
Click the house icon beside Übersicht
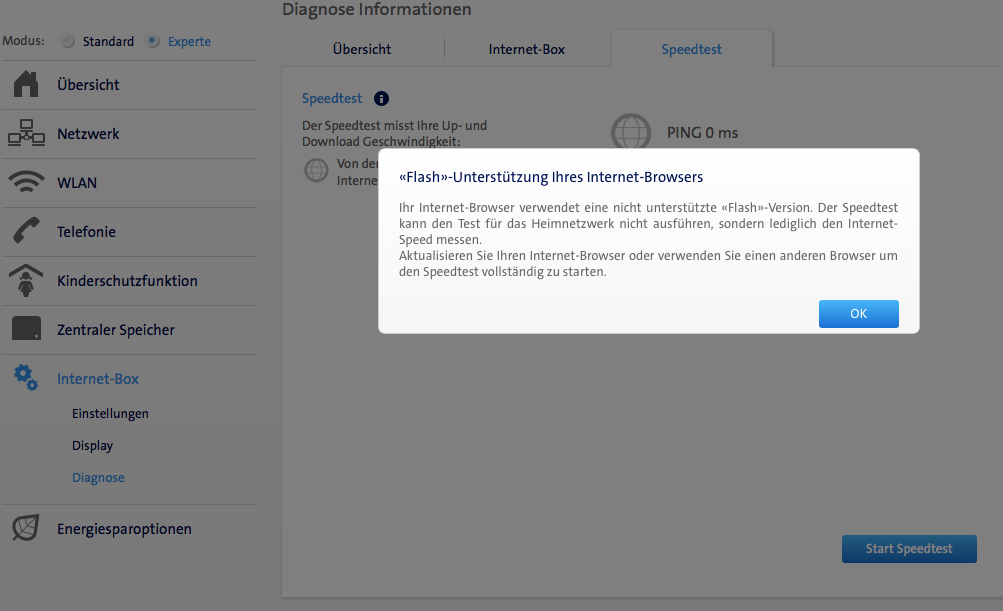point(26,85)
